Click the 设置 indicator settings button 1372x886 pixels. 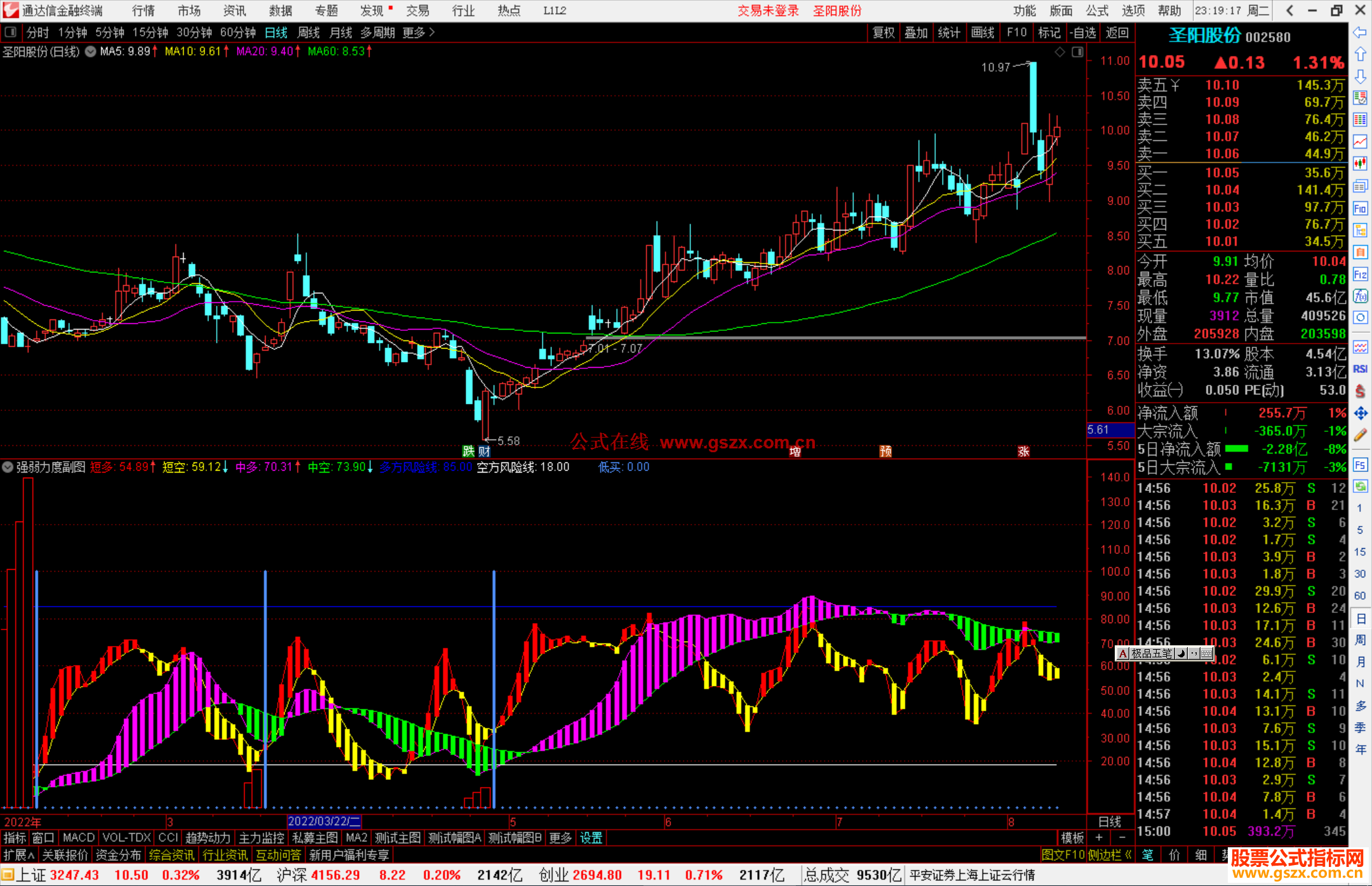[x=591, y=838]
